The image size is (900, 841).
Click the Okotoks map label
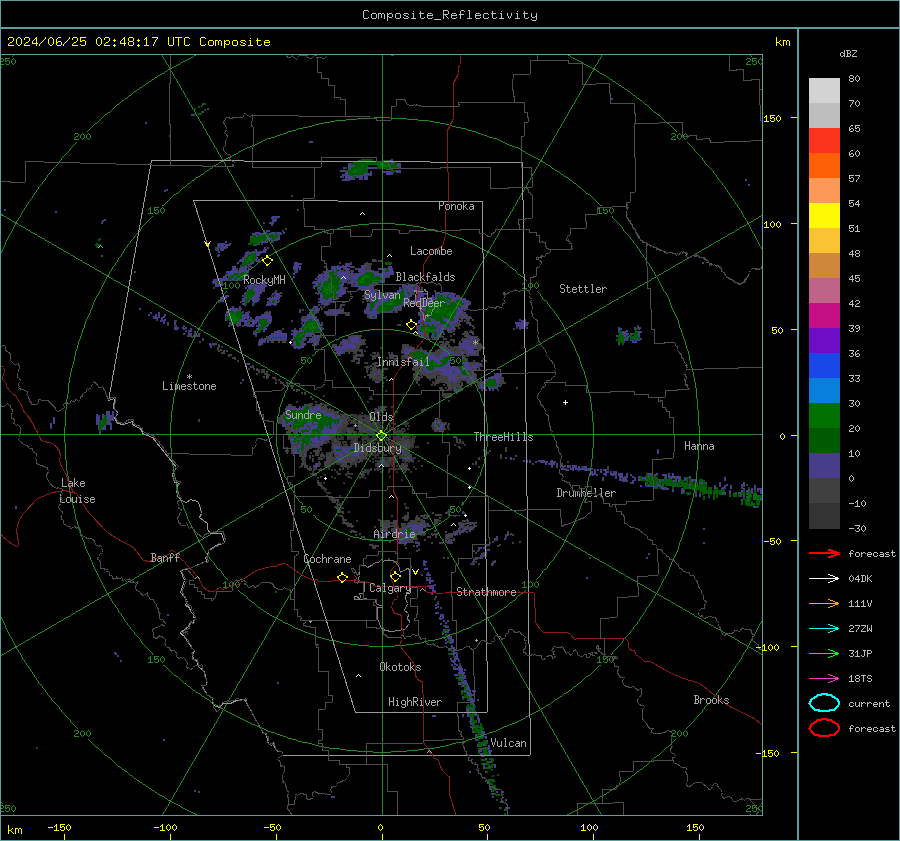click(400, 667)
